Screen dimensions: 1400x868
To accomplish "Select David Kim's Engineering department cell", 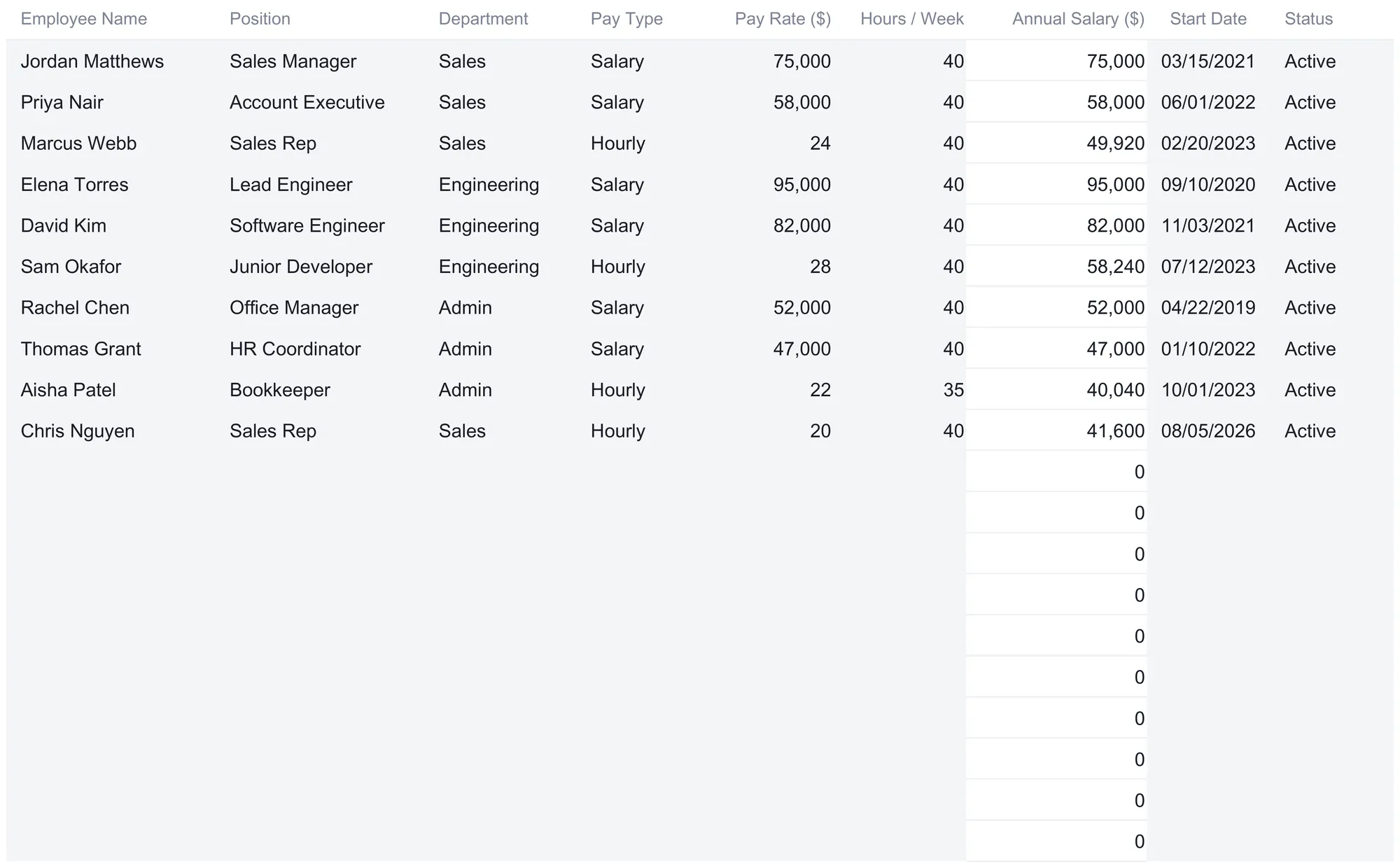I will tap(489, 226).
